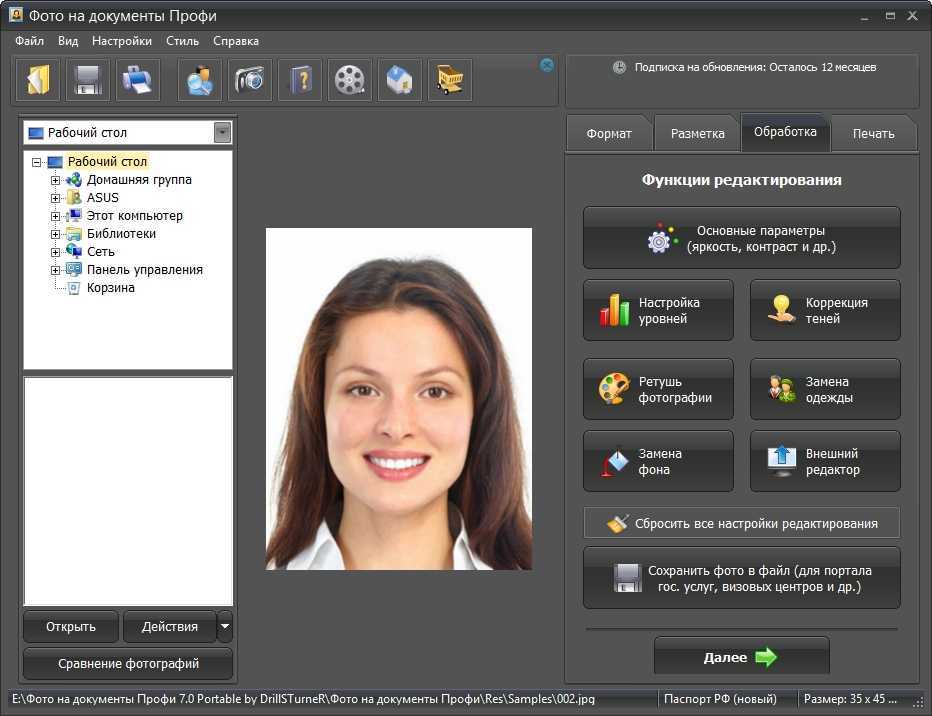Click the film reel video icon

point(350,80)
